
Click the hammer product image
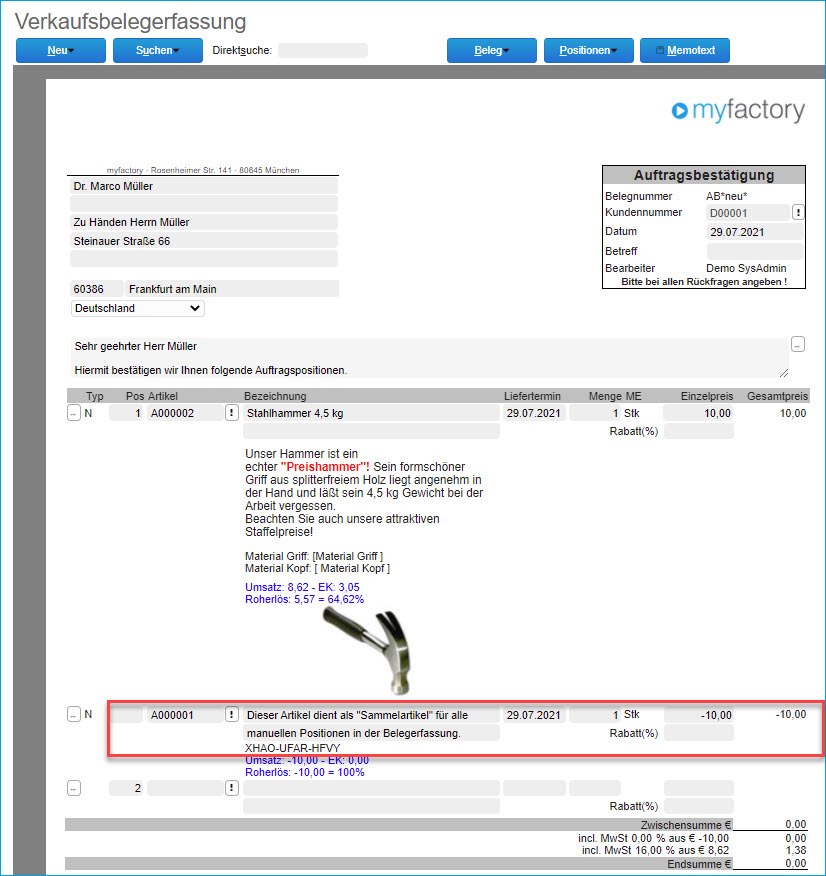click(x=368, y=651)
